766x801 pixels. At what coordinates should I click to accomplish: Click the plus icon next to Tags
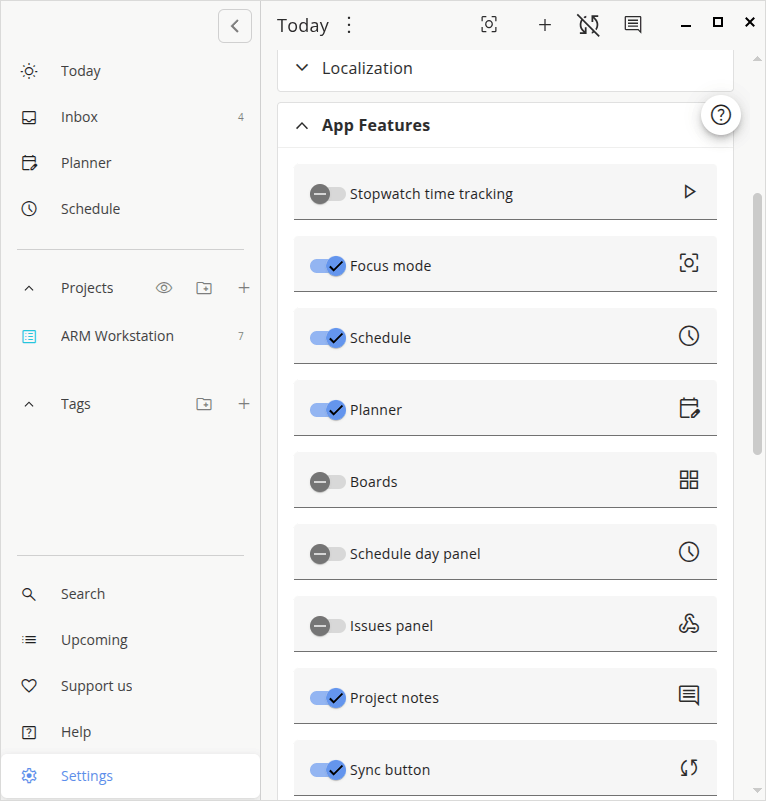244,403
